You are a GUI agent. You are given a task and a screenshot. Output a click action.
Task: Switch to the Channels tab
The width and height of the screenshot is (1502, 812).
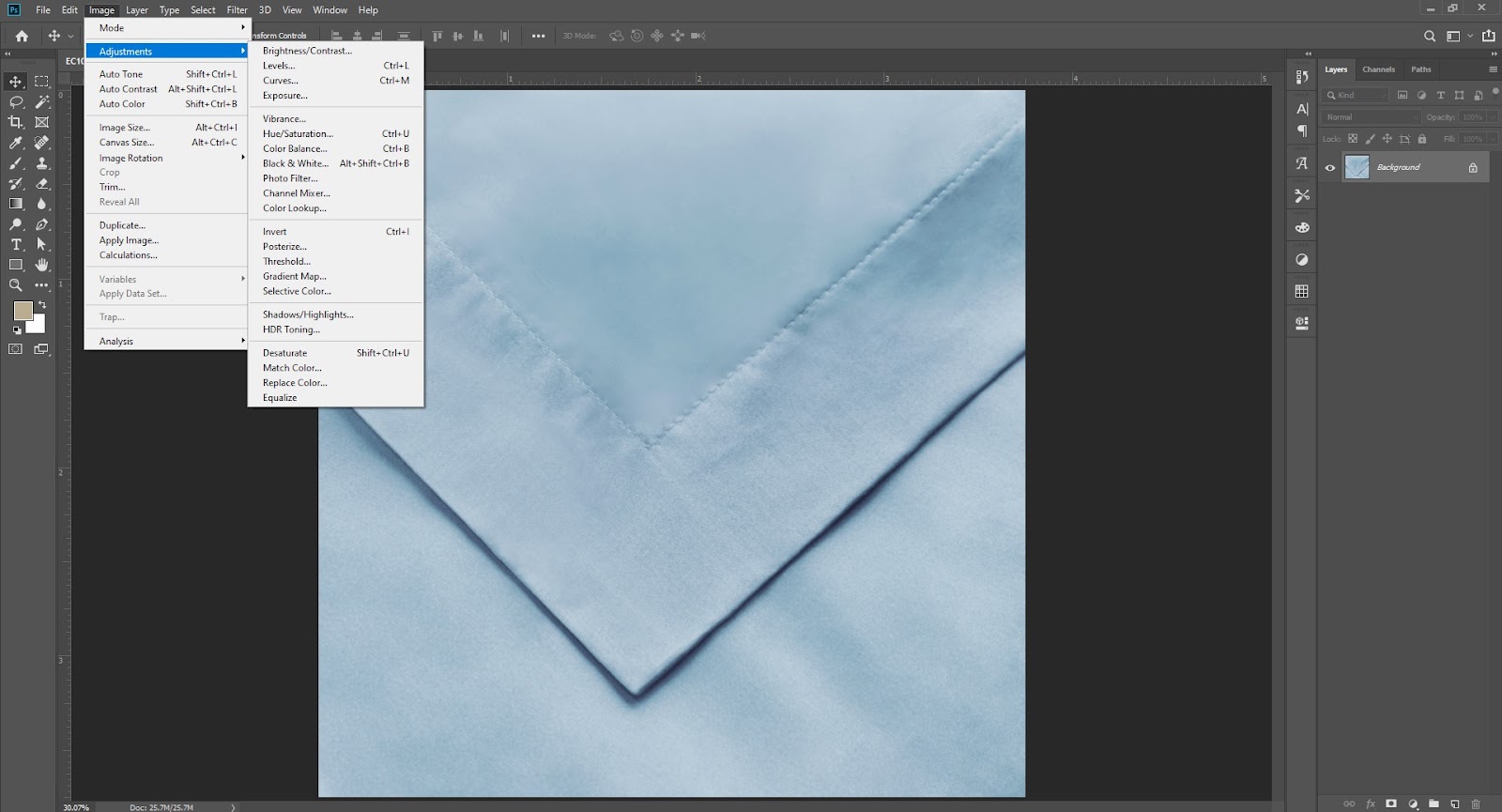pos(1378,69)
